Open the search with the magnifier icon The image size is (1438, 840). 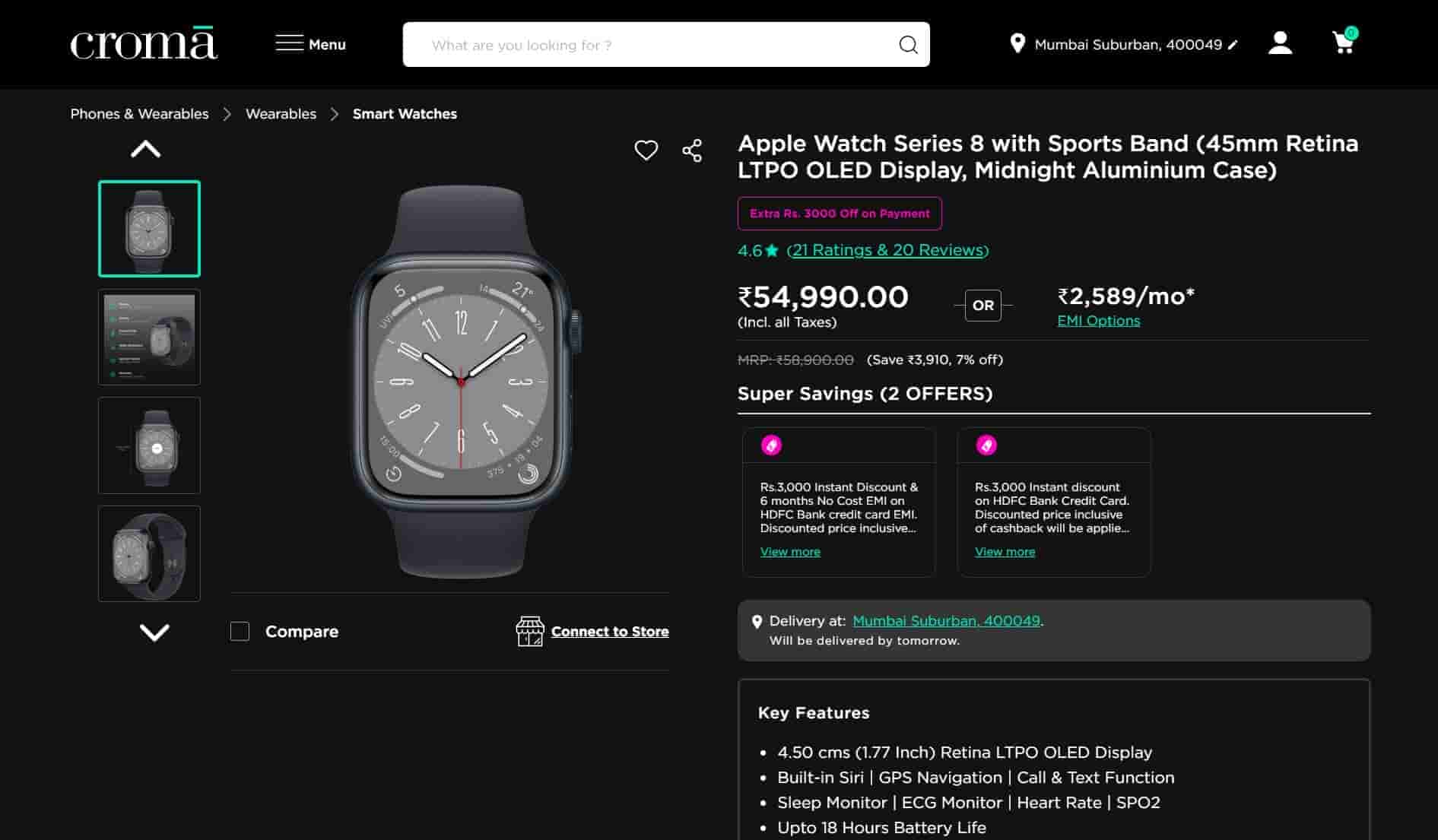coord(908,44)
